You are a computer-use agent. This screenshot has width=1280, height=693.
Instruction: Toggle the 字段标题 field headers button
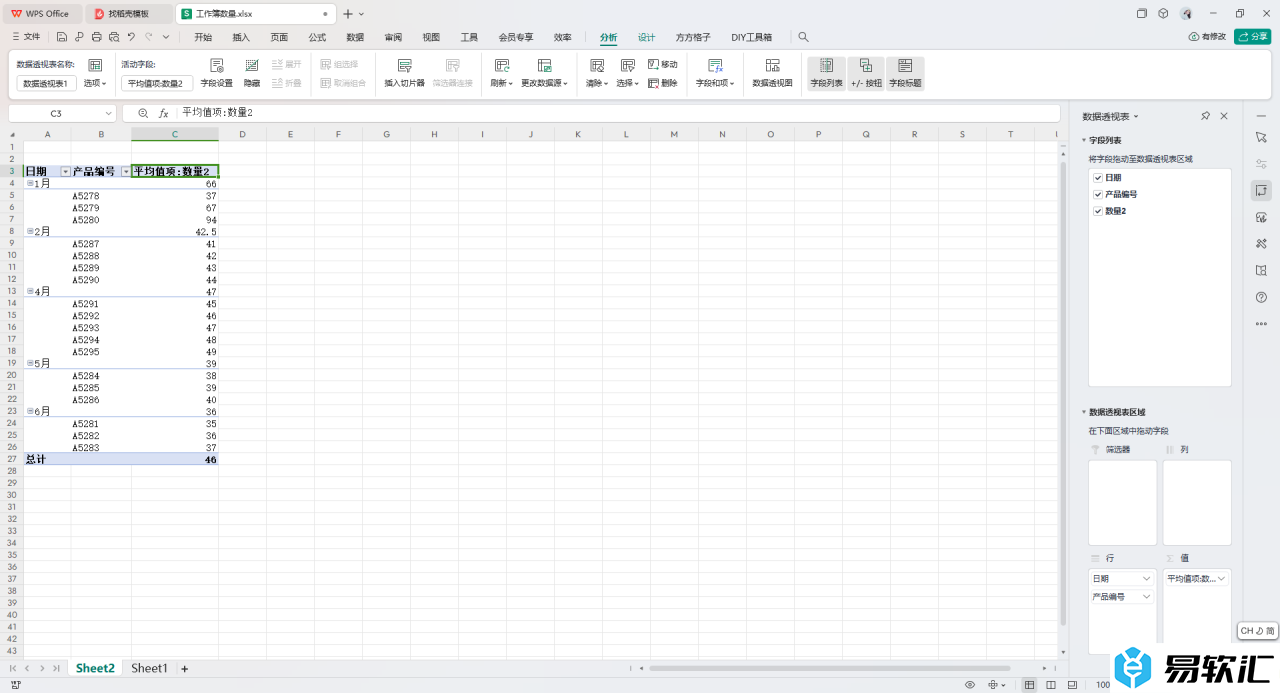tap(905, 72)
